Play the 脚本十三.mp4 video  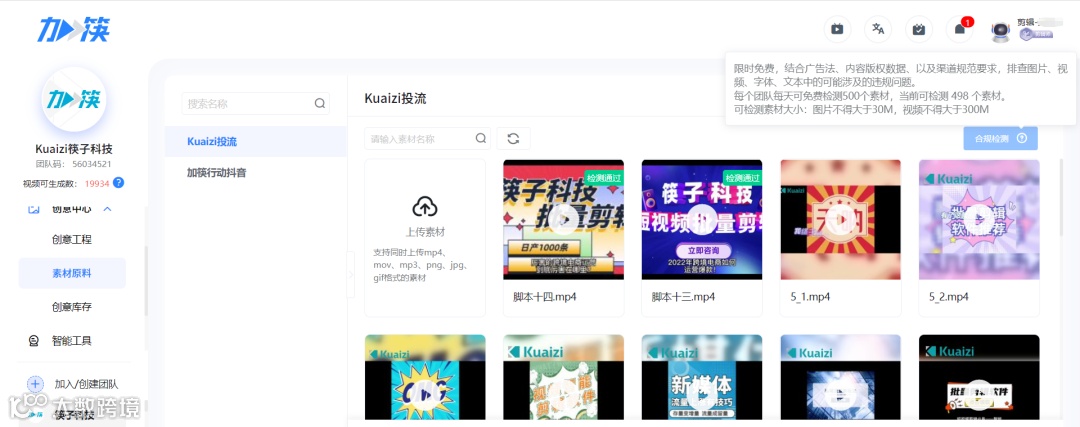[x=702, y=220]
